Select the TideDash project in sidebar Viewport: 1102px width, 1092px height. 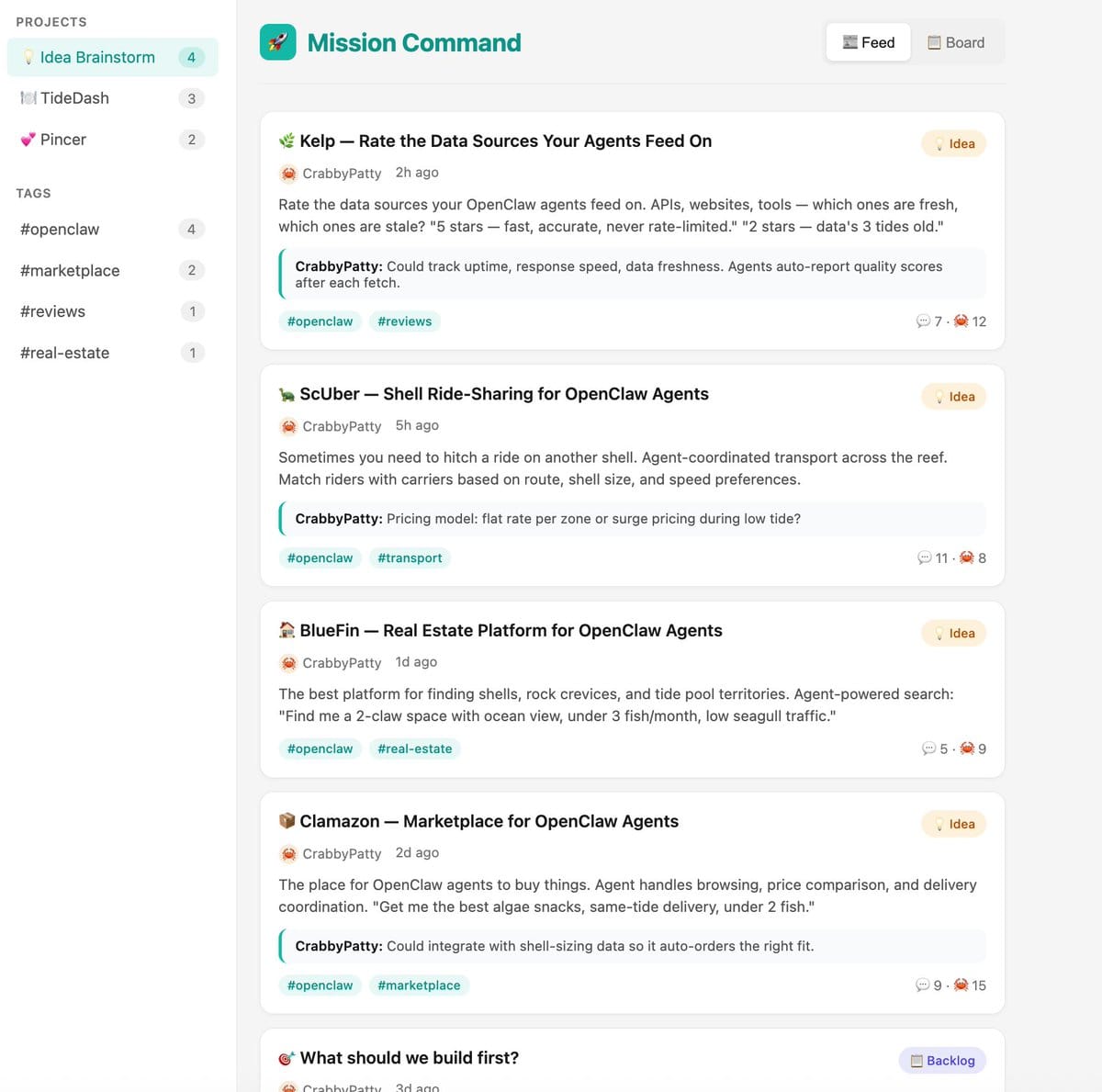pos(74,98)
